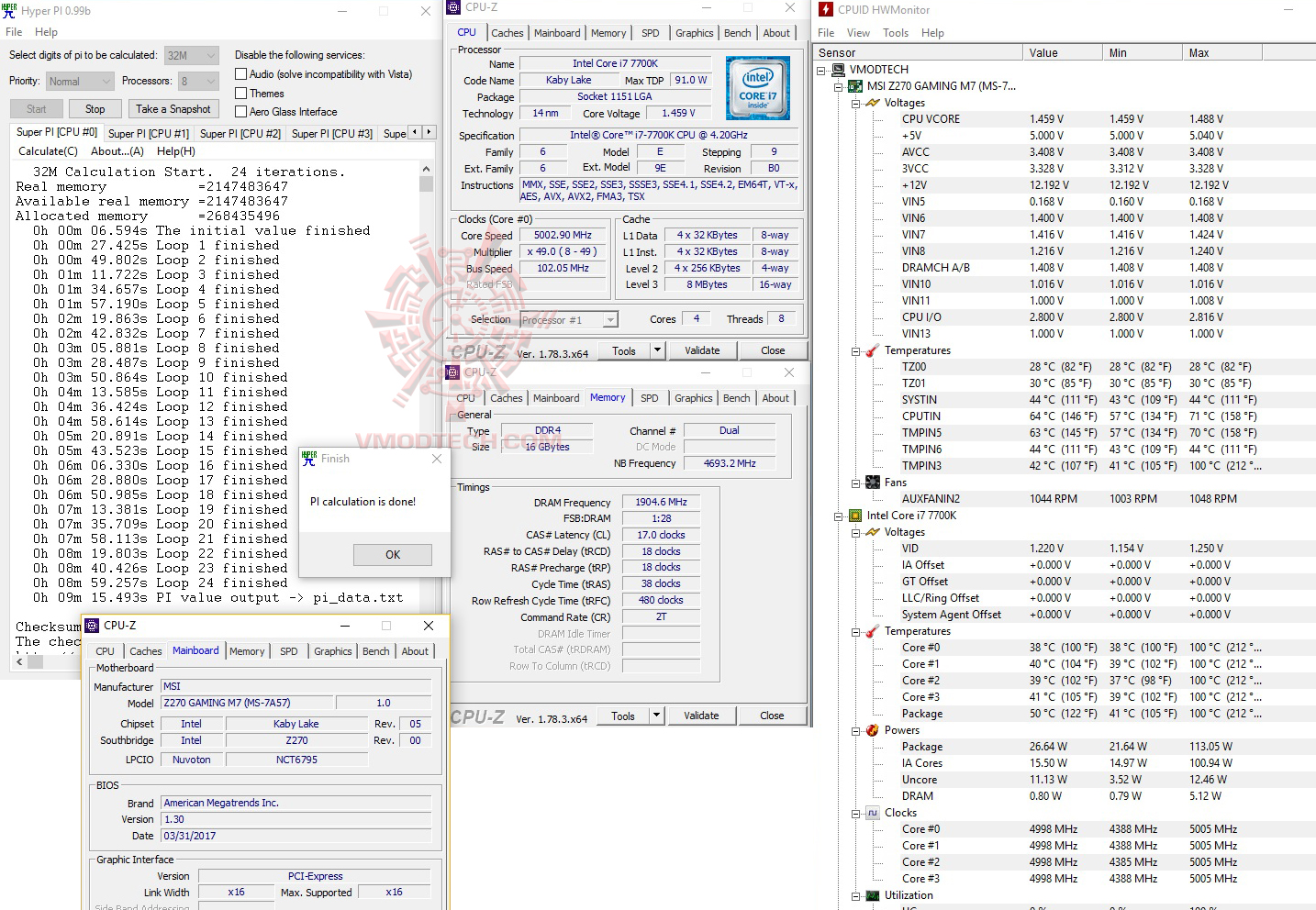Open the View menu in HWMonitor
Viewport: 1316px width, 910px height.
858,31
